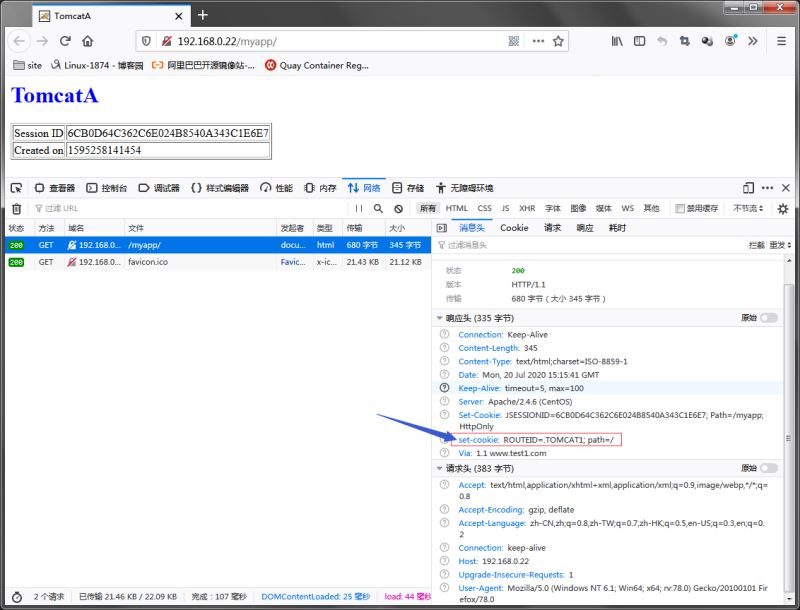Switch to the Cookie tab
The width and height of the screenshot is (800, 610).
[x=514, y=228]
